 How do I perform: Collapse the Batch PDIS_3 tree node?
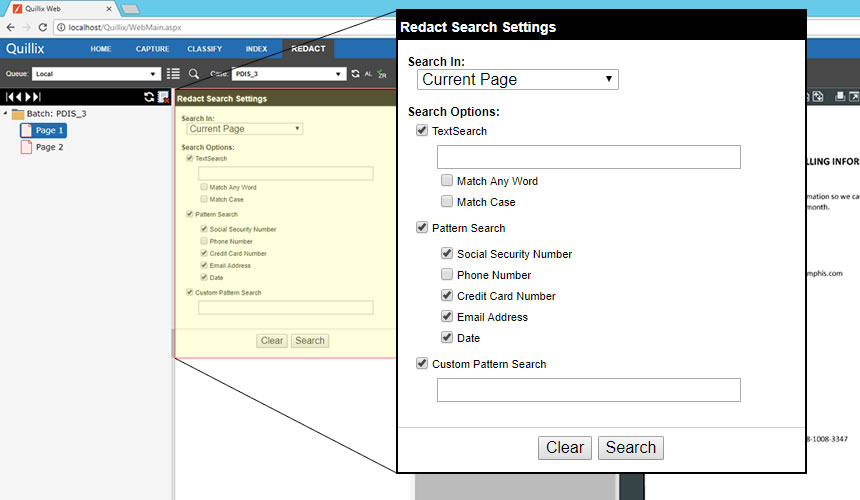point(6,114)
